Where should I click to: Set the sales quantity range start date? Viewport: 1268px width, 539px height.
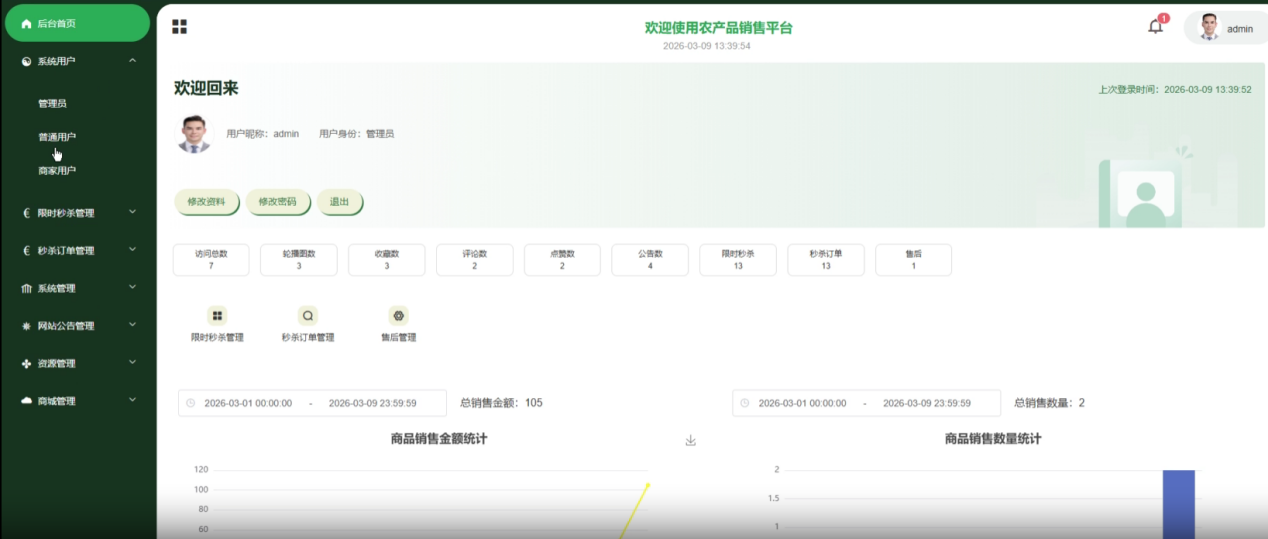coord(802,403)
